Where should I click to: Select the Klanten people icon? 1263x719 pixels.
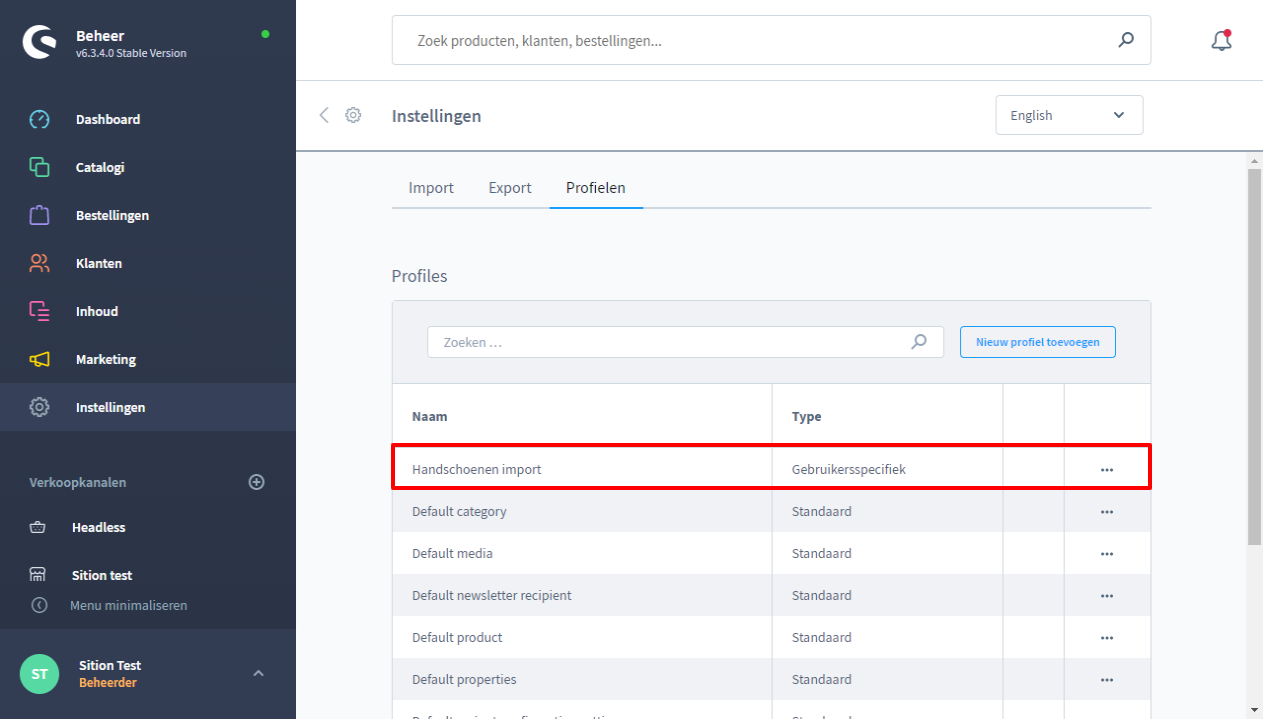(39, 263)
